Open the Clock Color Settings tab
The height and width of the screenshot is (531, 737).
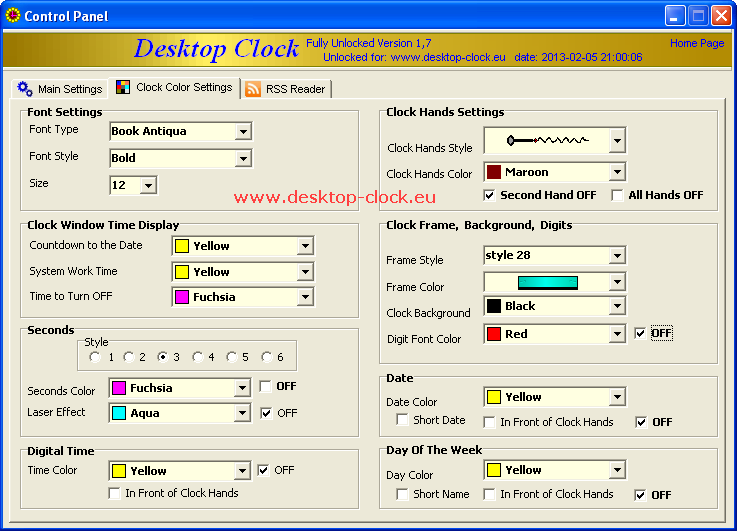(x=174, y=87)
